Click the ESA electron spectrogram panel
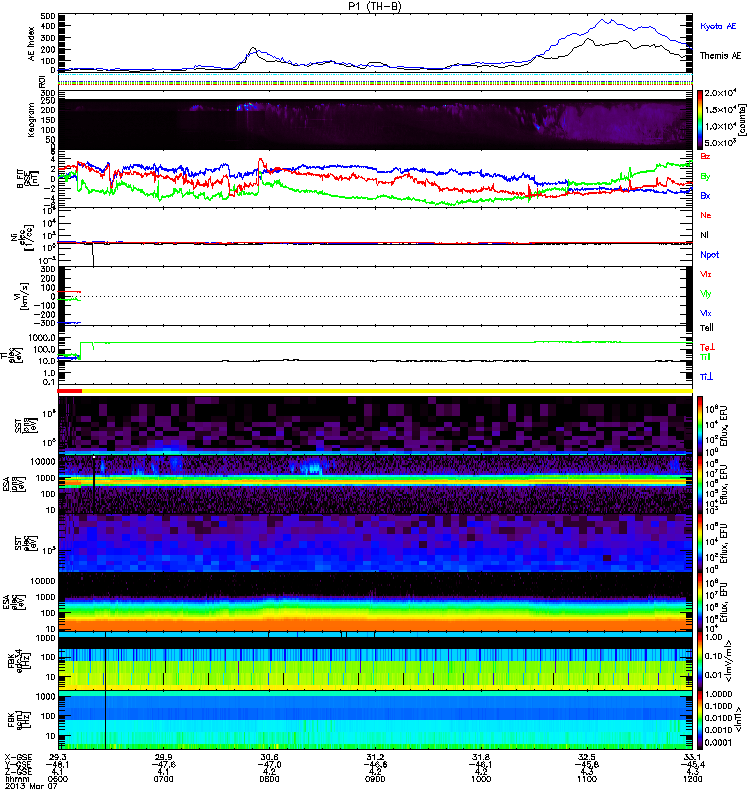Screen dimensions: 750x800 point(375,602)
